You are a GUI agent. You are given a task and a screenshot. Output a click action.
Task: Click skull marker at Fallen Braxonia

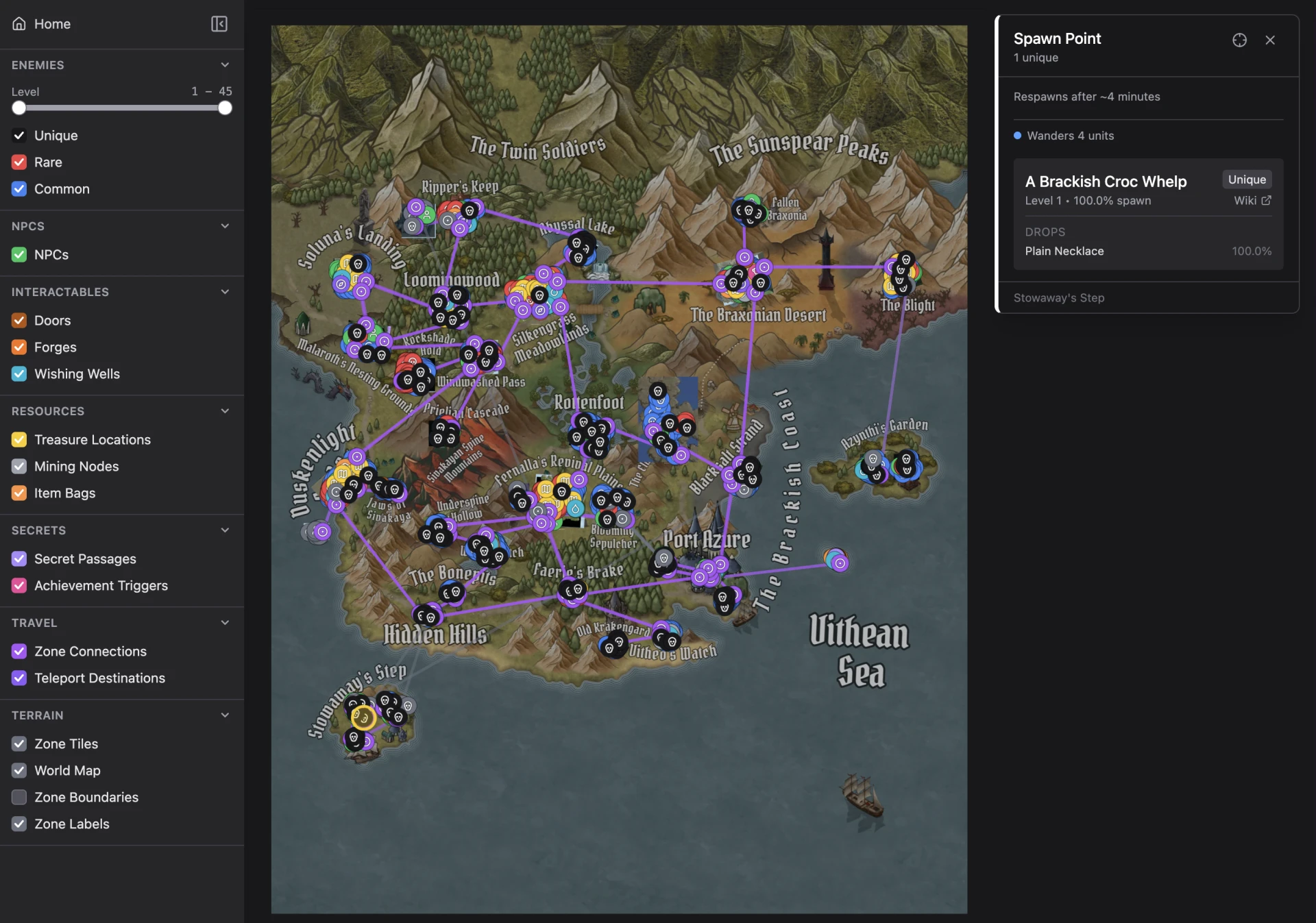[x=748, y=211]
